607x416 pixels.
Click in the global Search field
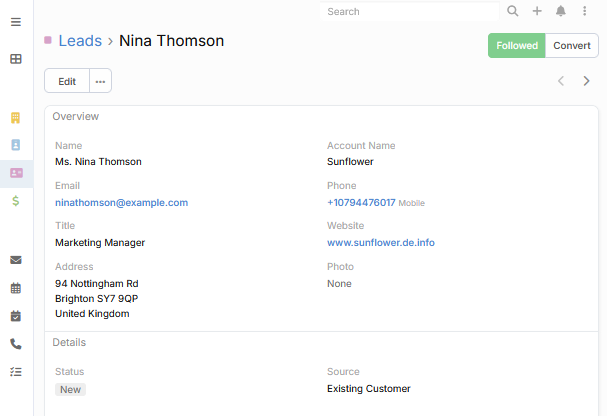coord(410,12)
